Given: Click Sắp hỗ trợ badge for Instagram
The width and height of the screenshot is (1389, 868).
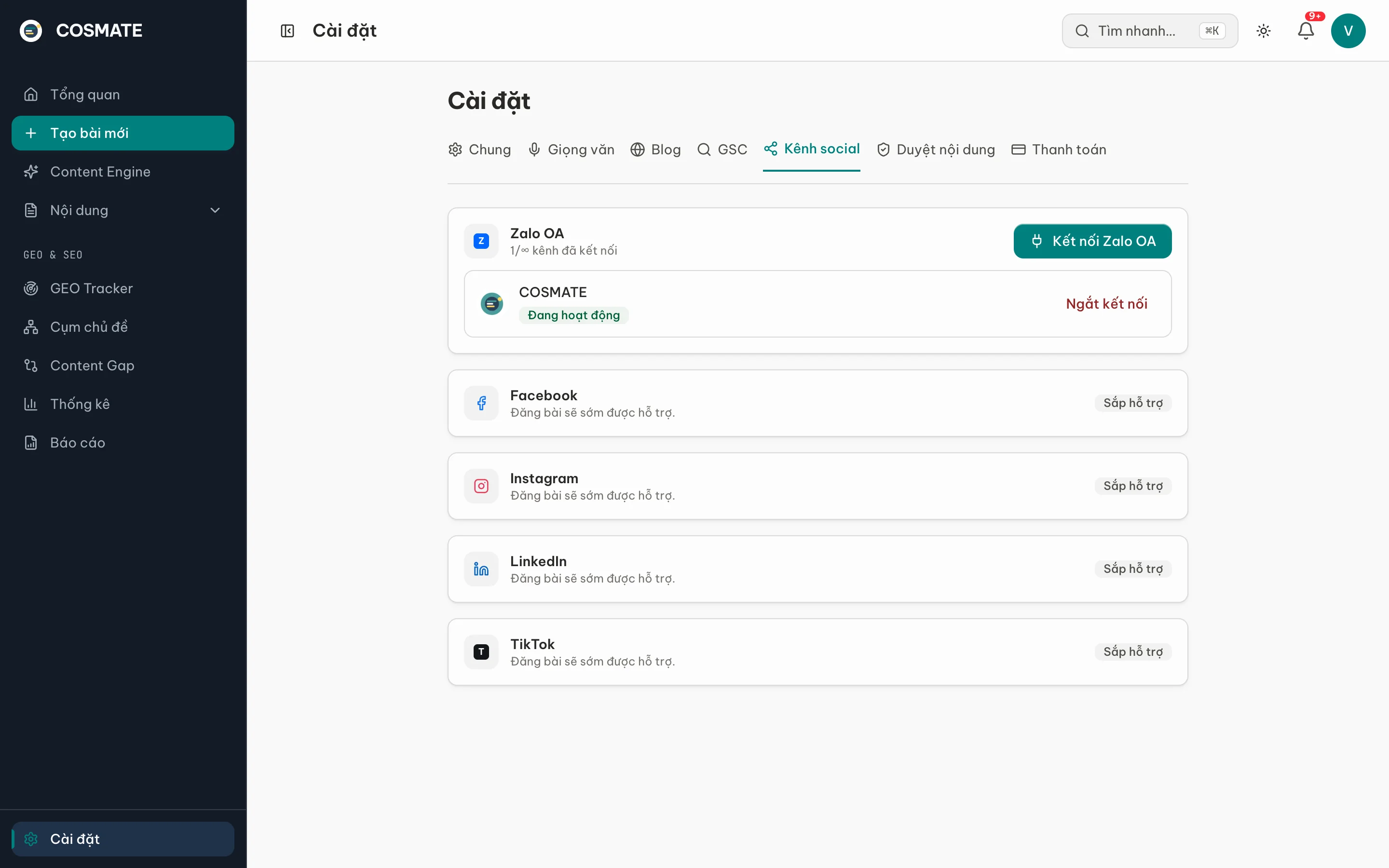Looking at the screenshot, I should coord(1132,486).
